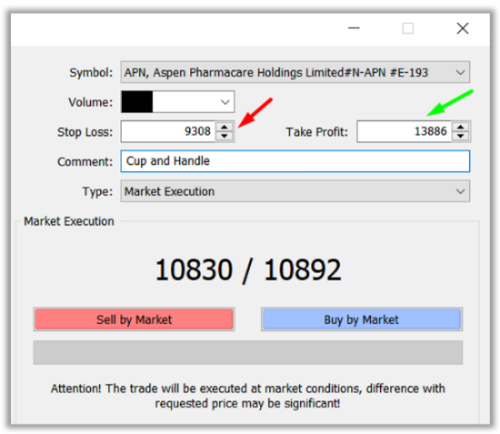Click the APN Aspen Pharmacare symbol text
This screenshot has width=500, height=434.
(x=276, y=72)
